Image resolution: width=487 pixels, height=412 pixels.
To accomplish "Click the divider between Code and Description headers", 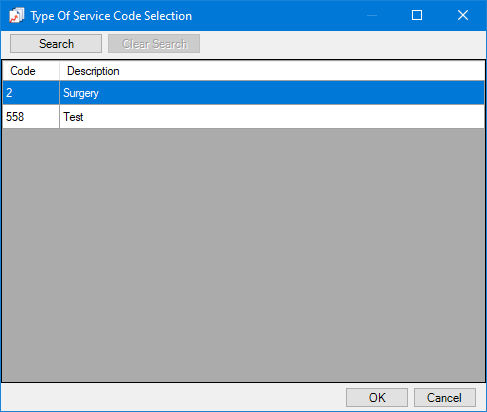I will click(x=59, y=71).
